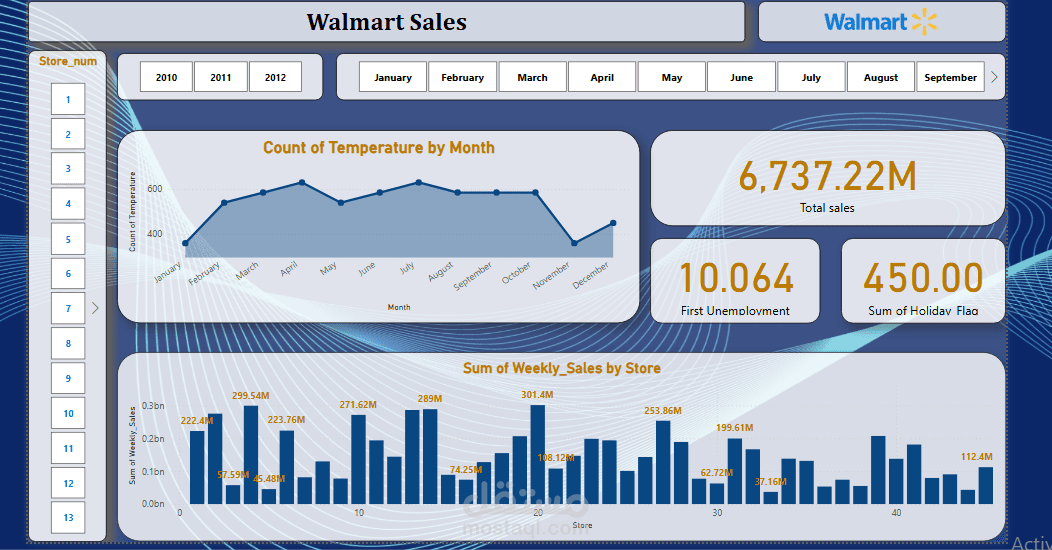Click Sum of Weekly_Sales by Store title
The height and width of the screenshot is (550, 1052).
coord(562,368)
